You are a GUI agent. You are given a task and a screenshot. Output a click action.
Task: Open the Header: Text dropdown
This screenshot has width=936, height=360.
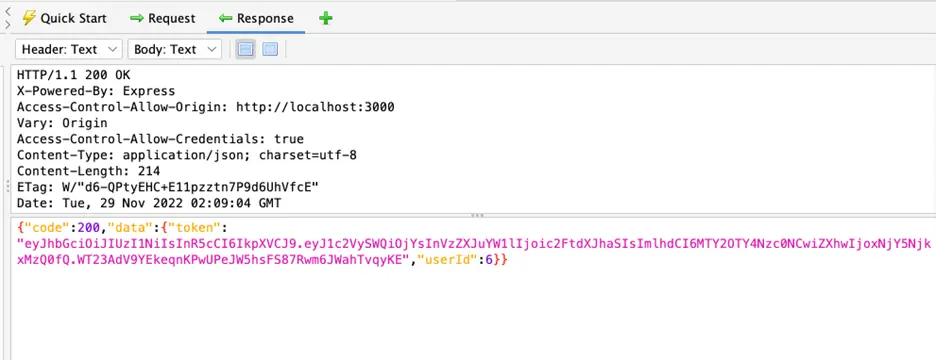[69, 50]
